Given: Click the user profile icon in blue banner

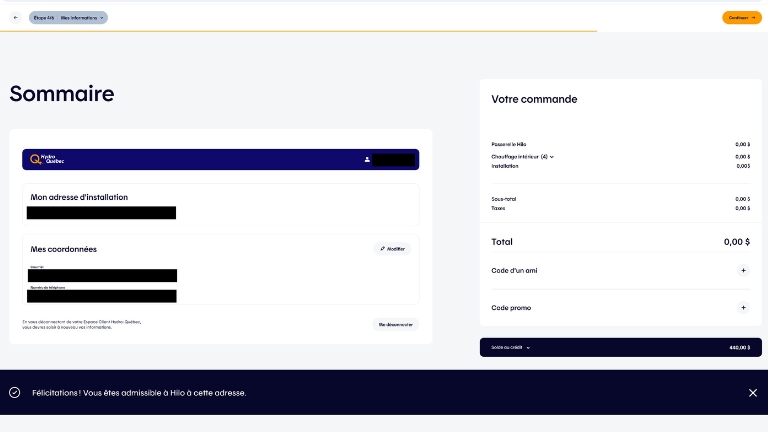Looking at the screenshot, I should pos(367,159).
